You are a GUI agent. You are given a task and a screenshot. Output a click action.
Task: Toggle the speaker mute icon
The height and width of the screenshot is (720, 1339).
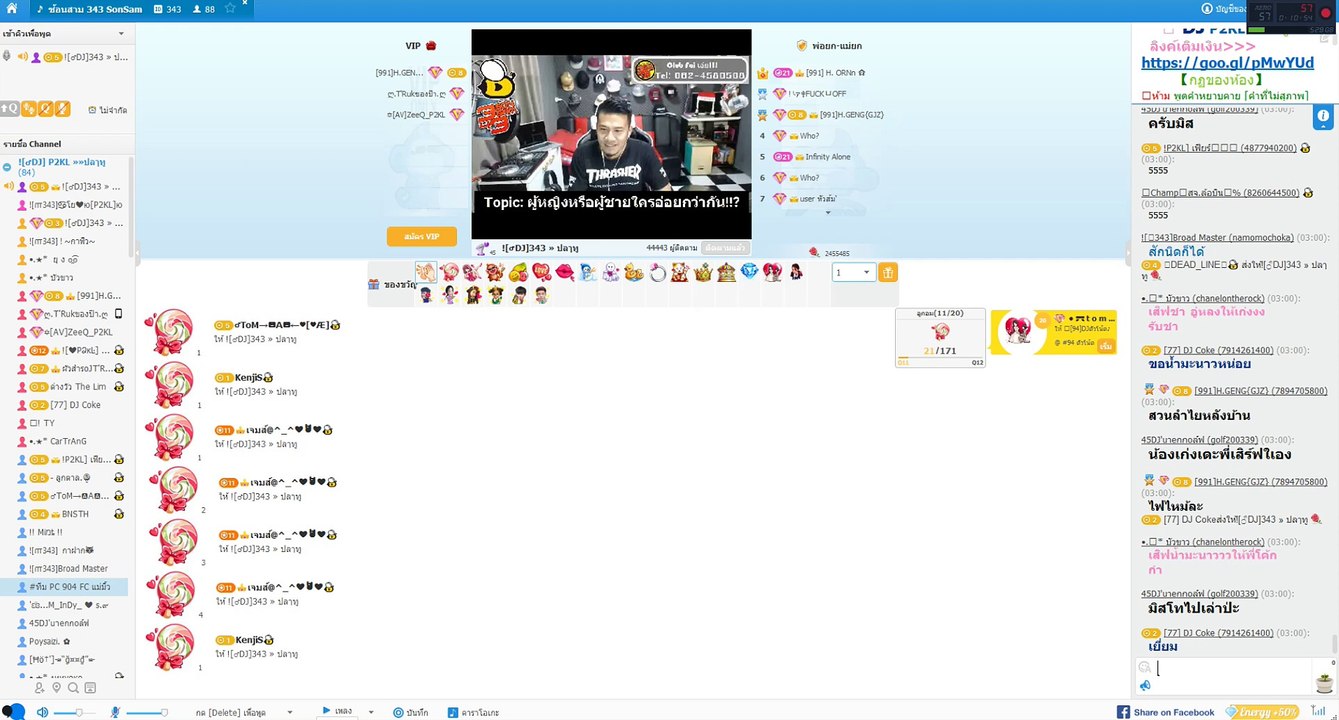(x=42, y=712)
